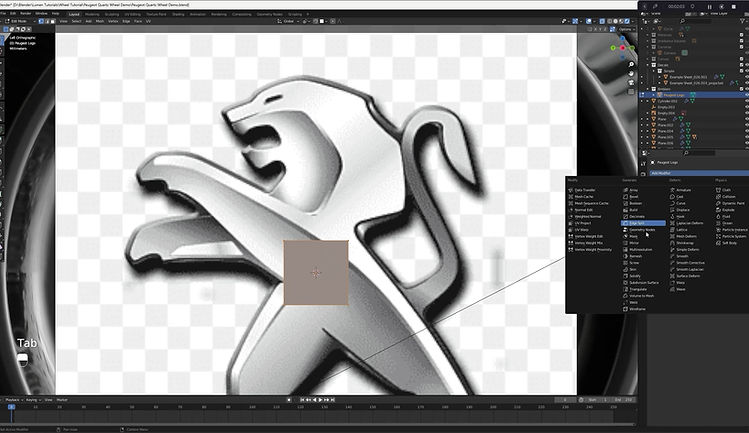Click the Soft Body physics icon
This screenshot has width=749, height=433.
718,243
